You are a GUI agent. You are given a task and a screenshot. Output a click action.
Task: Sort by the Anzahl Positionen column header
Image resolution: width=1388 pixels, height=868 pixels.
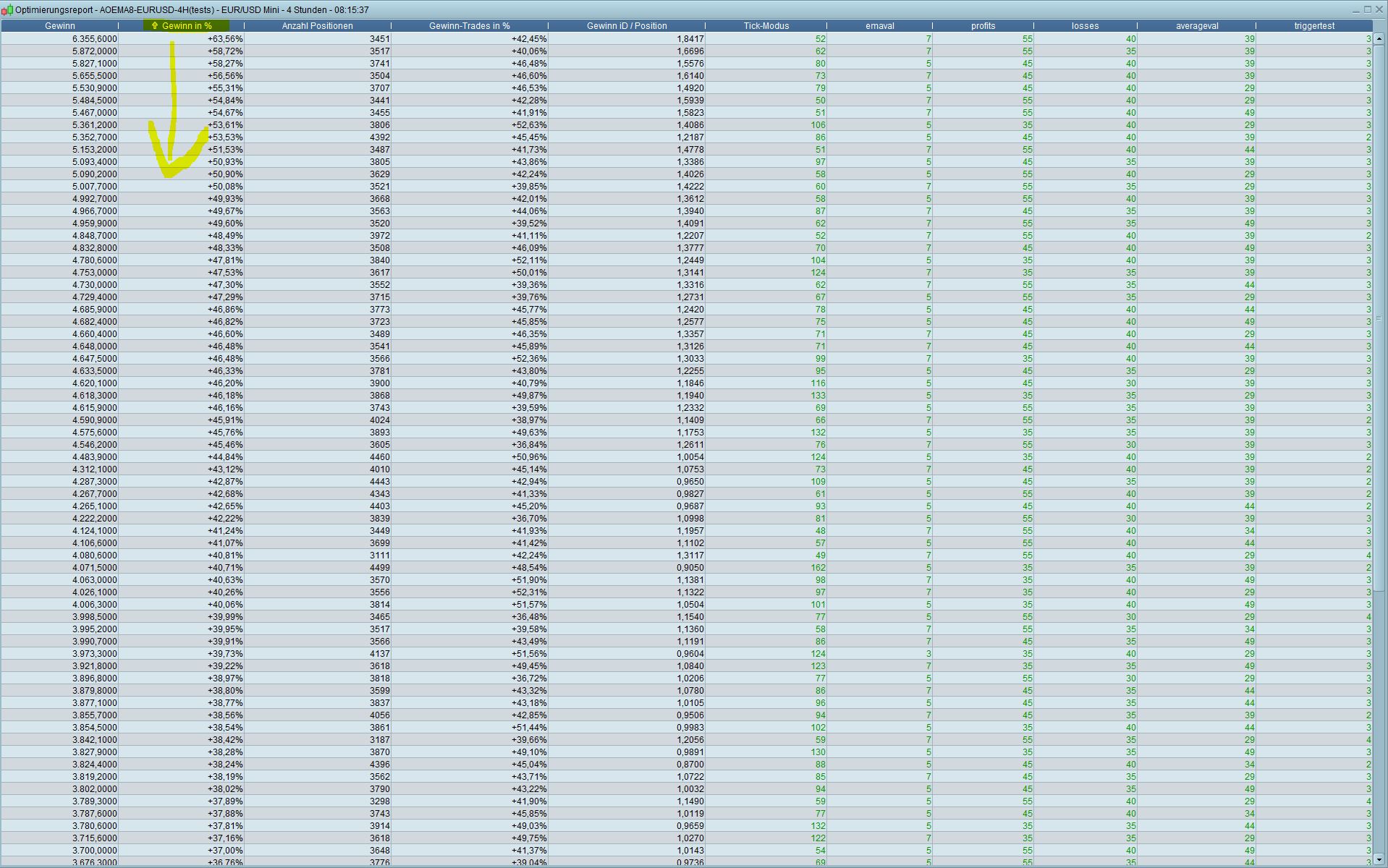[318, 26]
